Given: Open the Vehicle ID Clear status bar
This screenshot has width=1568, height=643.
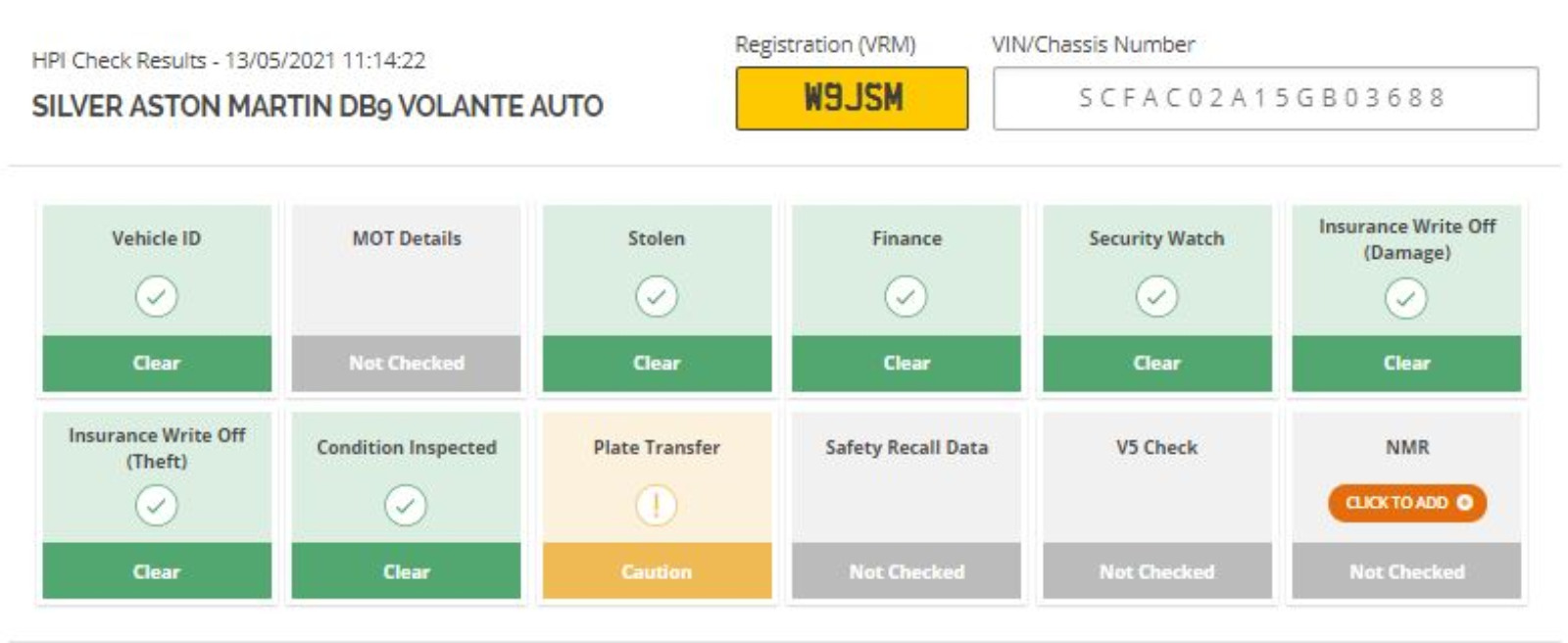Looking at the screenshot, I should click(x=157, y=363).
